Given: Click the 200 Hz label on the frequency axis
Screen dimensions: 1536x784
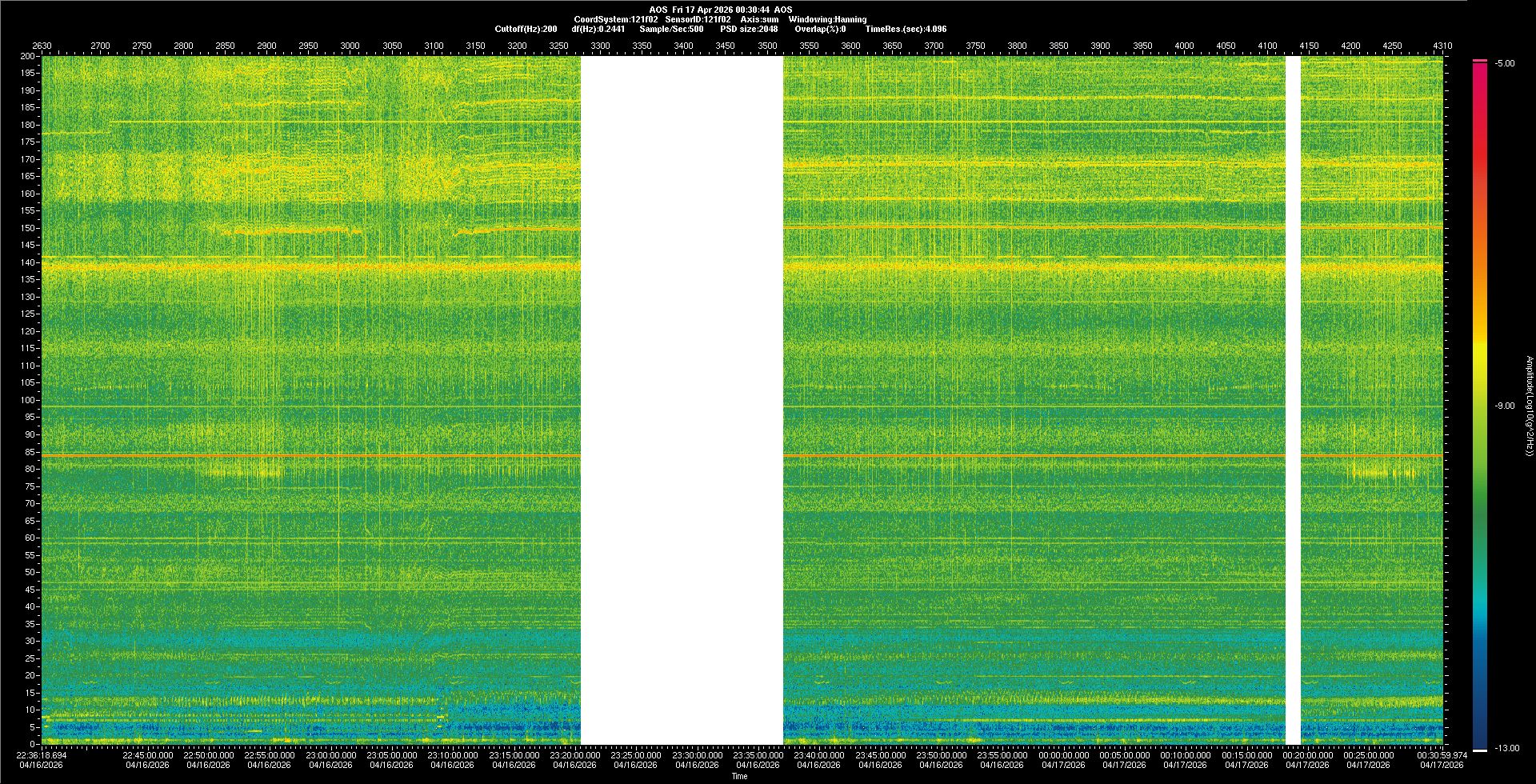Looking at the screenshot, I should [28, 56].
